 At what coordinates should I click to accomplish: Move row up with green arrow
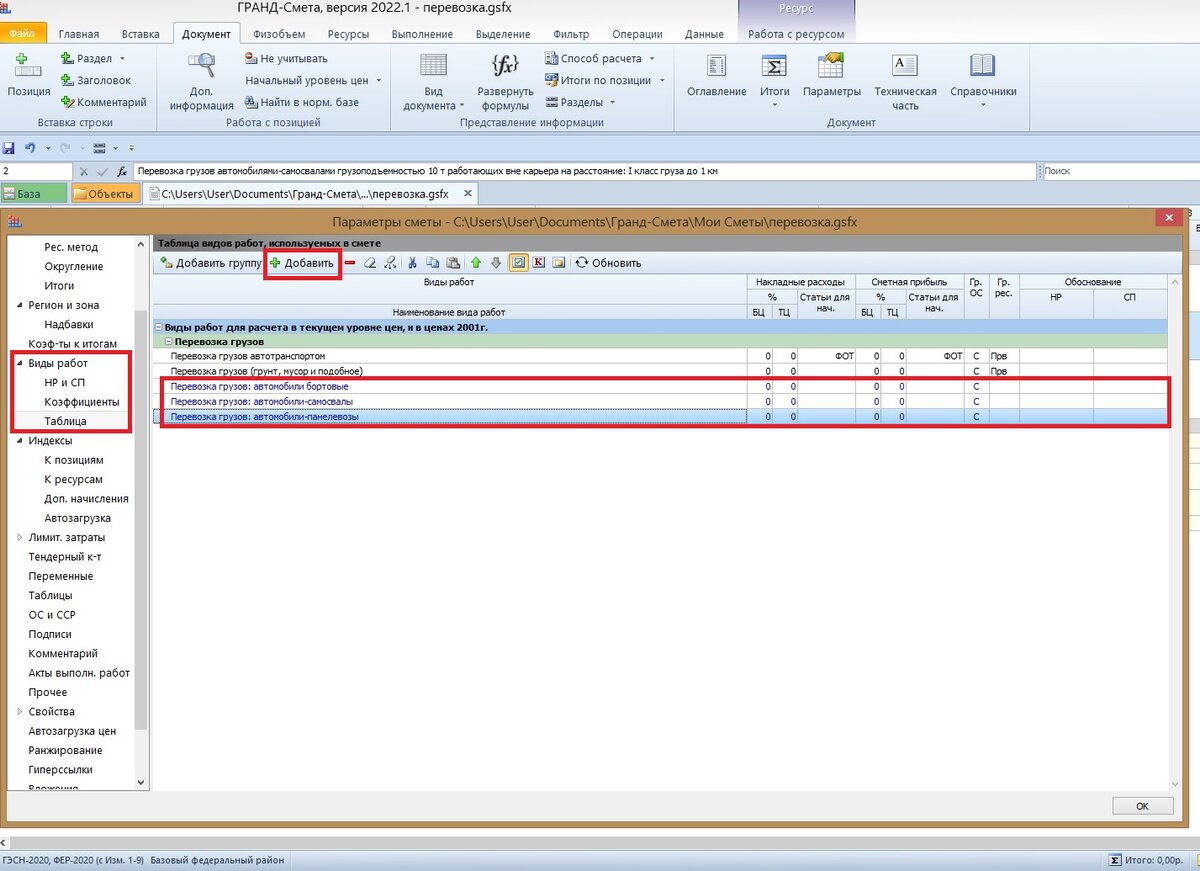(476, 263)
